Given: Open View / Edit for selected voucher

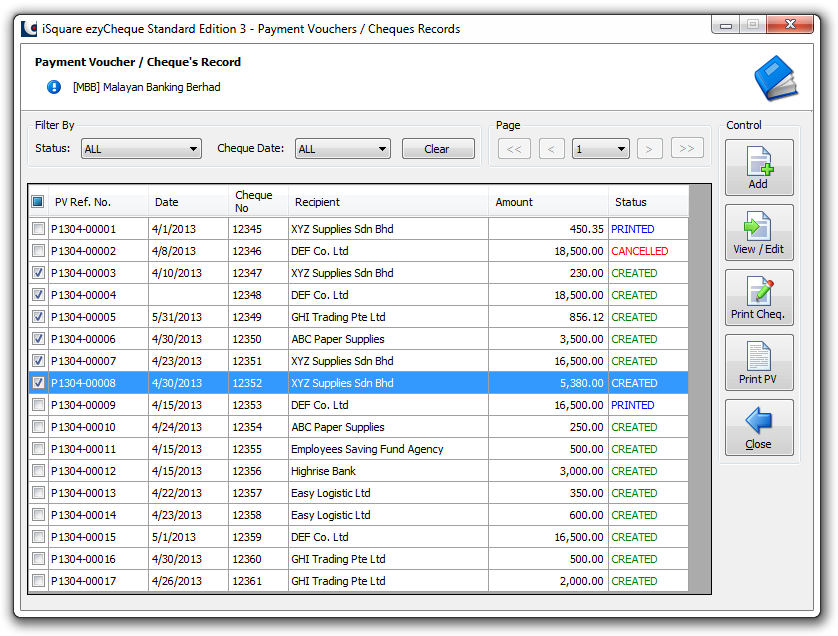Looking at the screenshot, I should click(759, 232).
